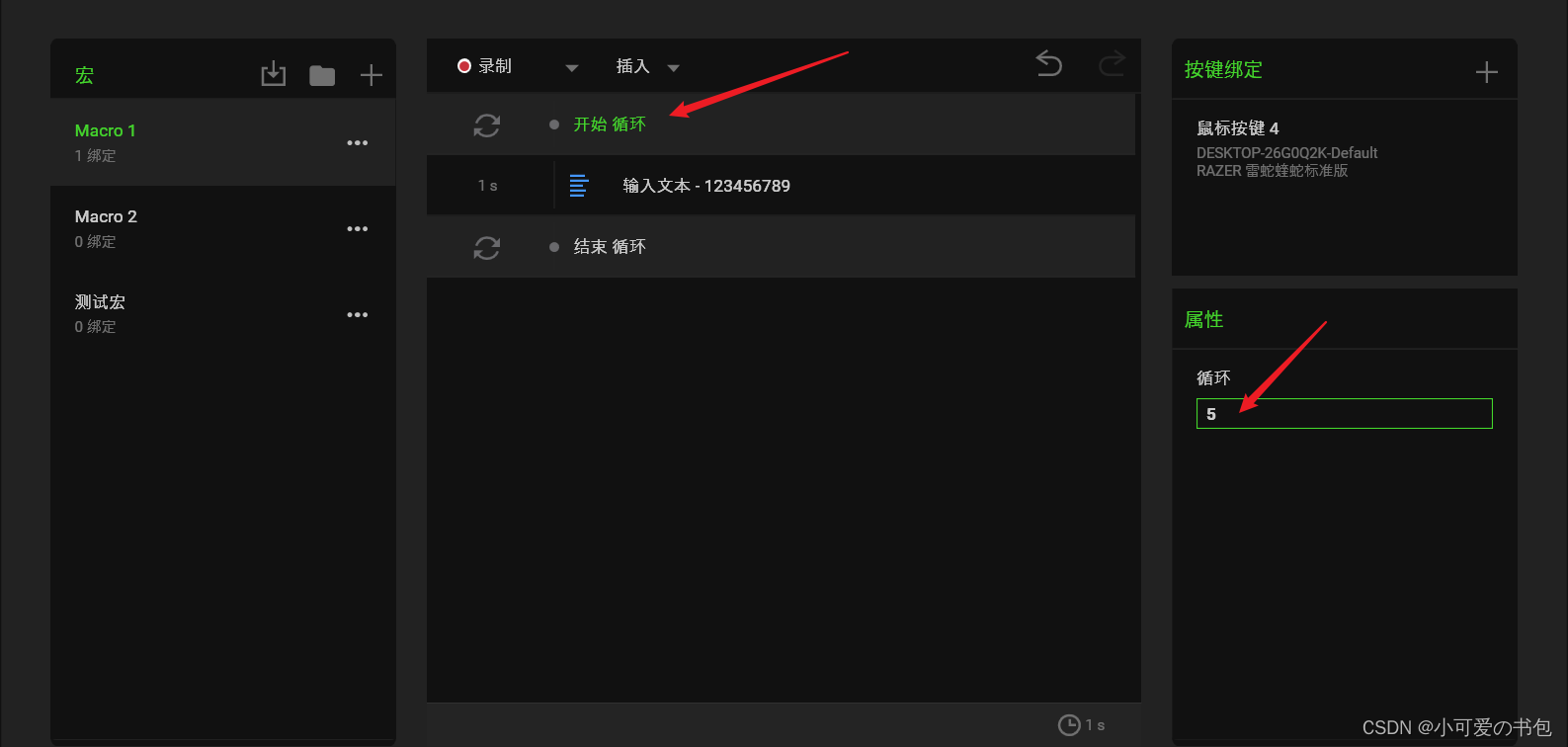Screen dimensions: 1568x747
Task: Show the 测试宏 more options menu
Action: coord(358,315)
